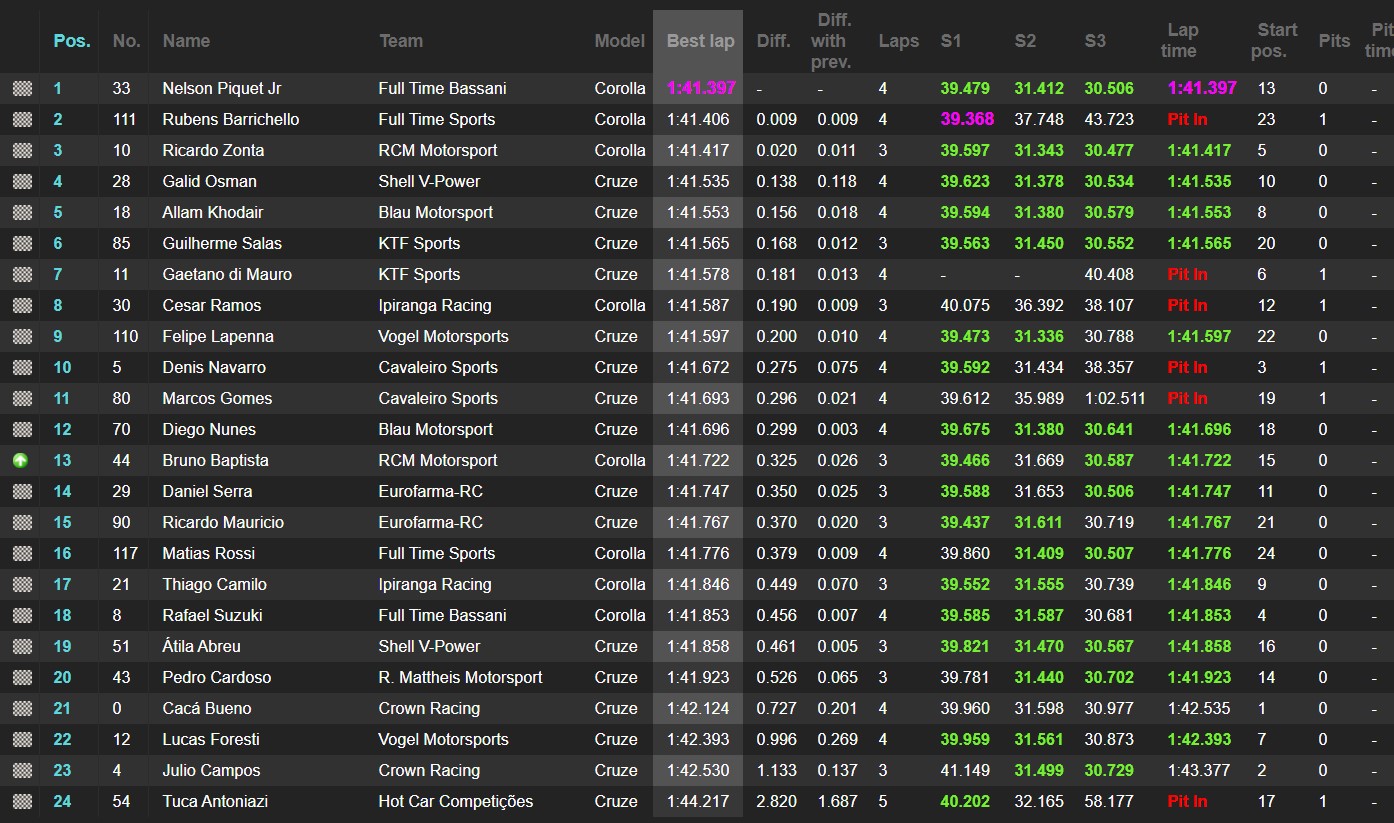Click the purple S1 time 39.368
Image resolution: width=1394 pixels, height=823 pixels.
pos(967,119)
